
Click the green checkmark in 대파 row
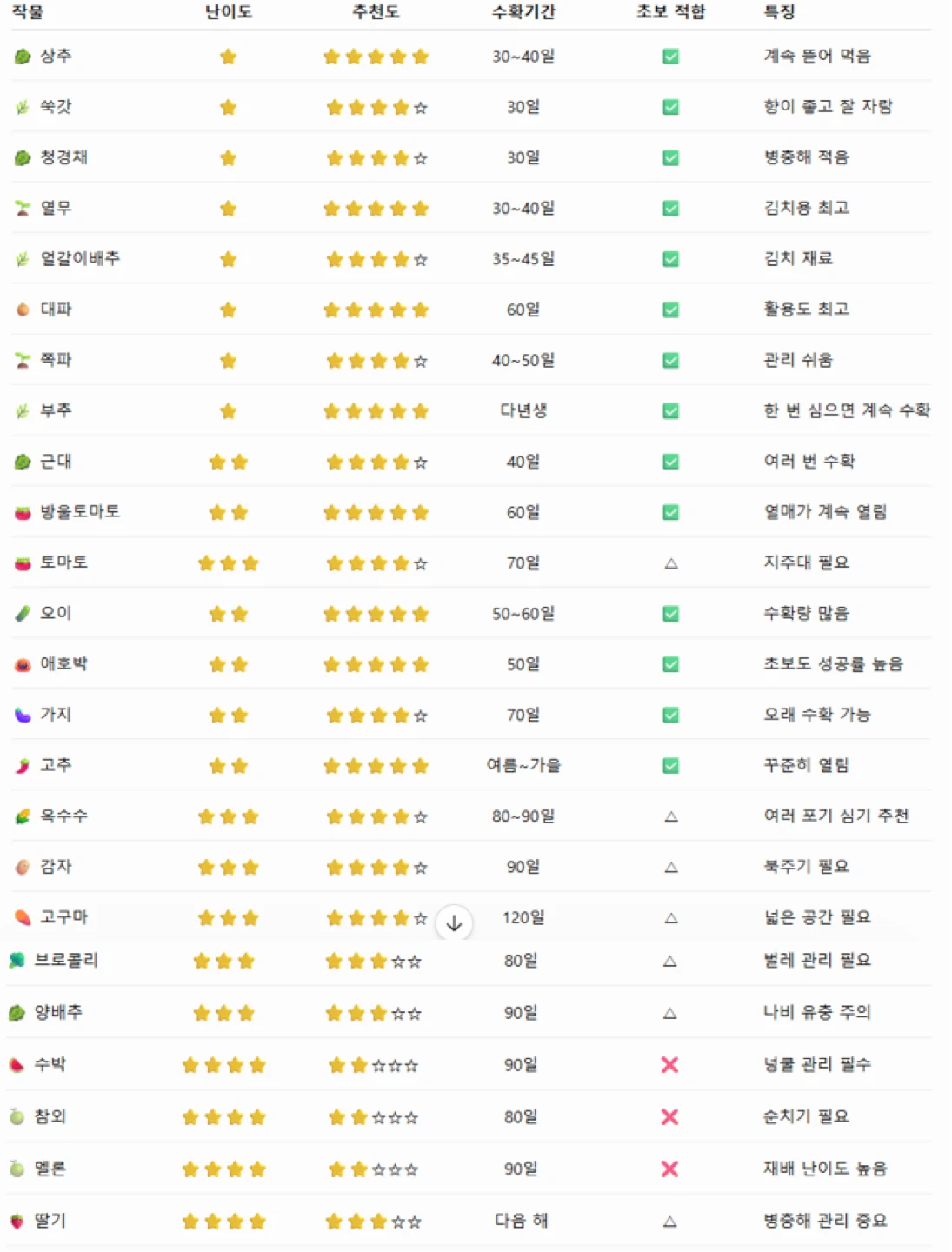pyautogui.click(x=670, y=310)
